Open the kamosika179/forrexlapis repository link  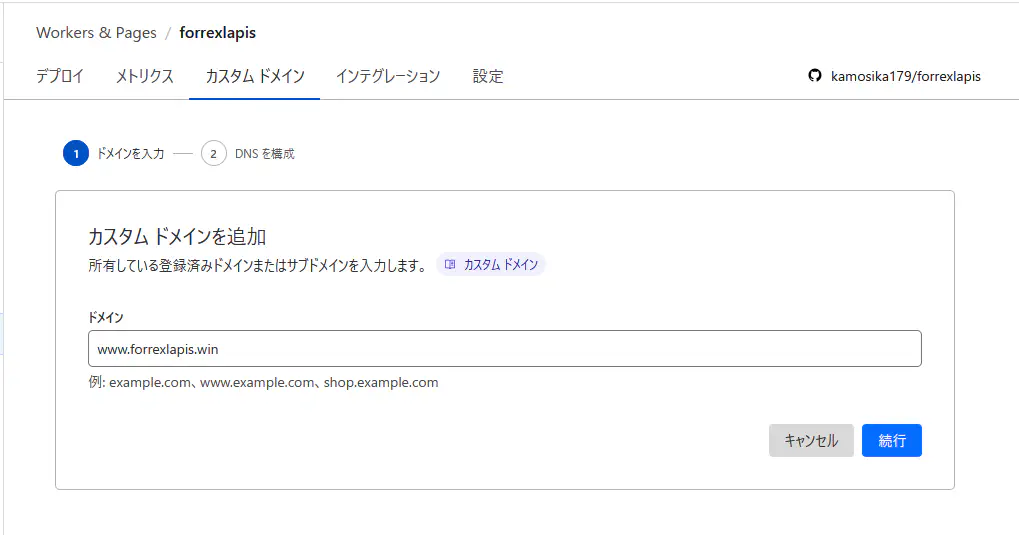[x=906, y=76]
